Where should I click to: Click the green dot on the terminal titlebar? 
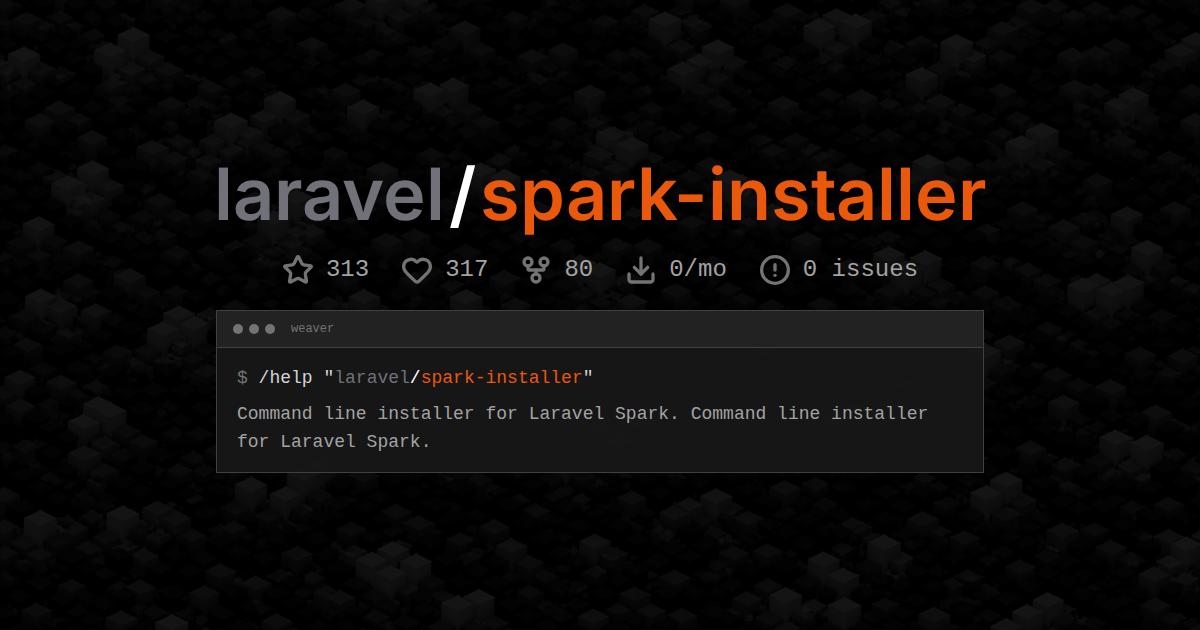point(269,327)
